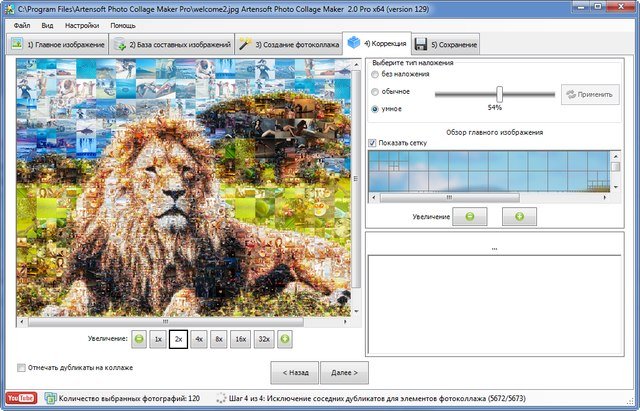Click overview scroll-down arrow
Image resolution: width=640 pixels, height=411 pixels.
point(616,187)
